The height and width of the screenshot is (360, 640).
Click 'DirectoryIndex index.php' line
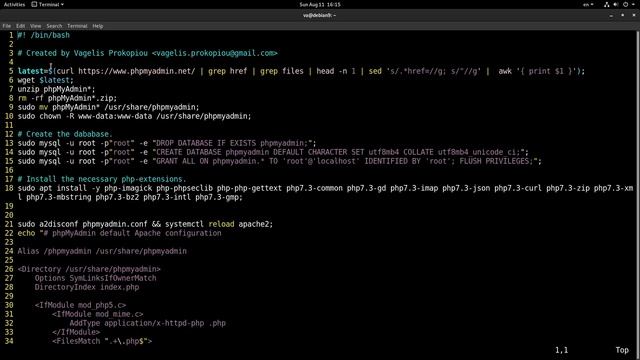(87, 287)
